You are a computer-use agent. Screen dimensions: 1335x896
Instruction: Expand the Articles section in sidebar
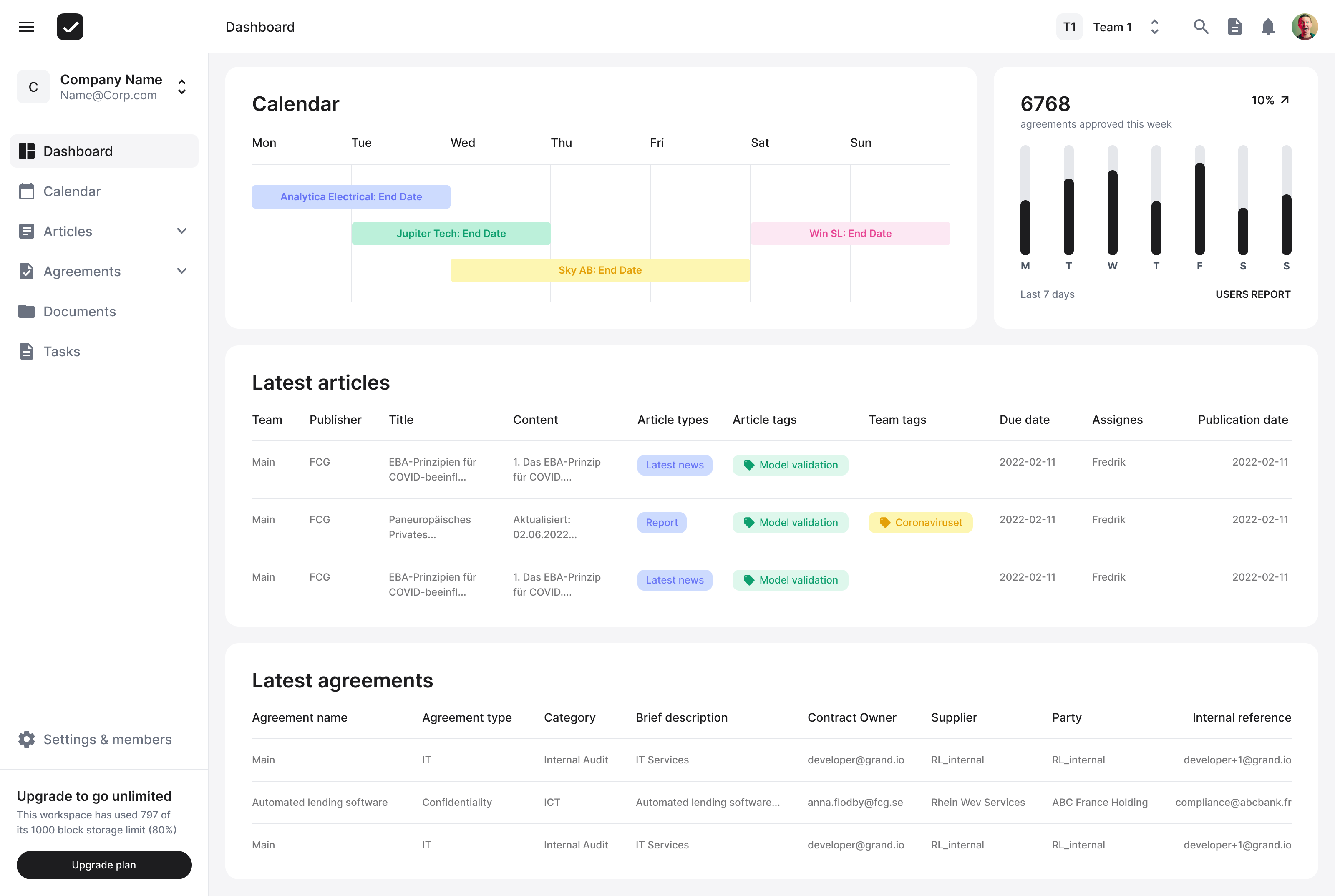[182, 231]
